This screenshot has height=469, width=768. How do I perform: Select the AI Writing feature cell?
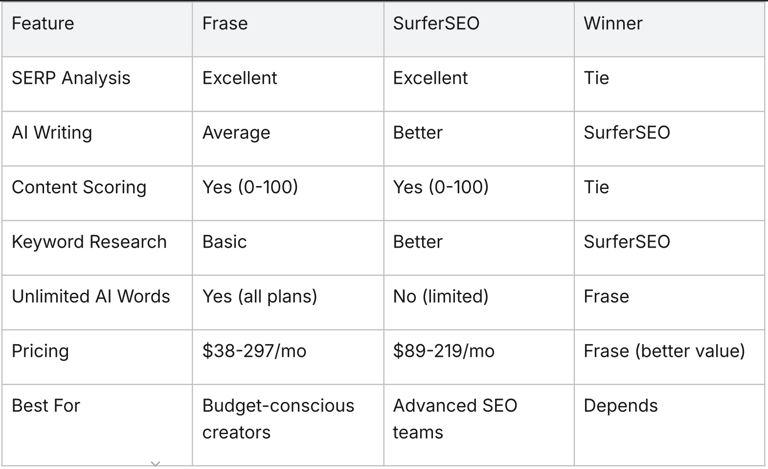coord(52,133)
